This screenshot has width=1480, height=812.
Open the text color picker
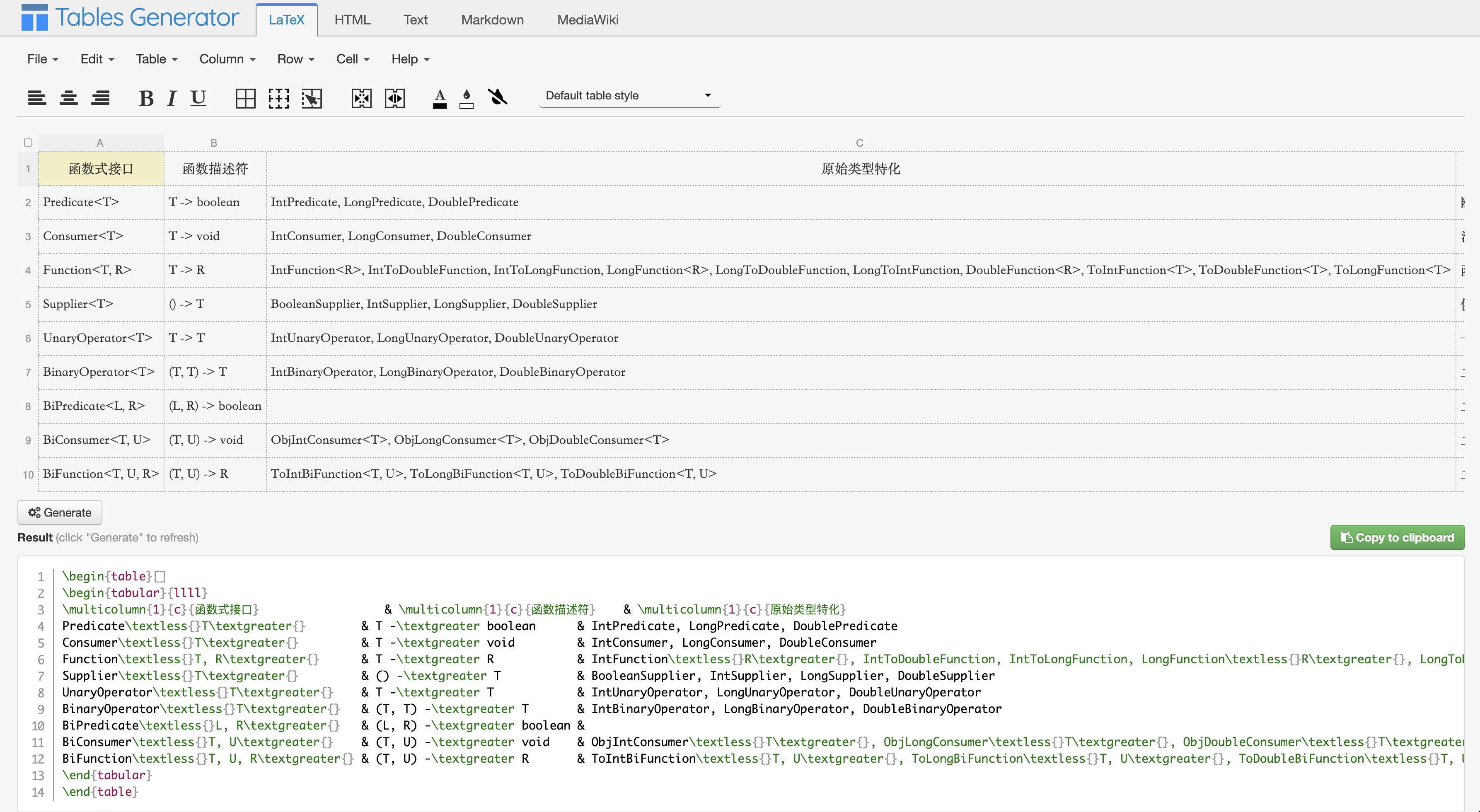[x=440, y=98]
